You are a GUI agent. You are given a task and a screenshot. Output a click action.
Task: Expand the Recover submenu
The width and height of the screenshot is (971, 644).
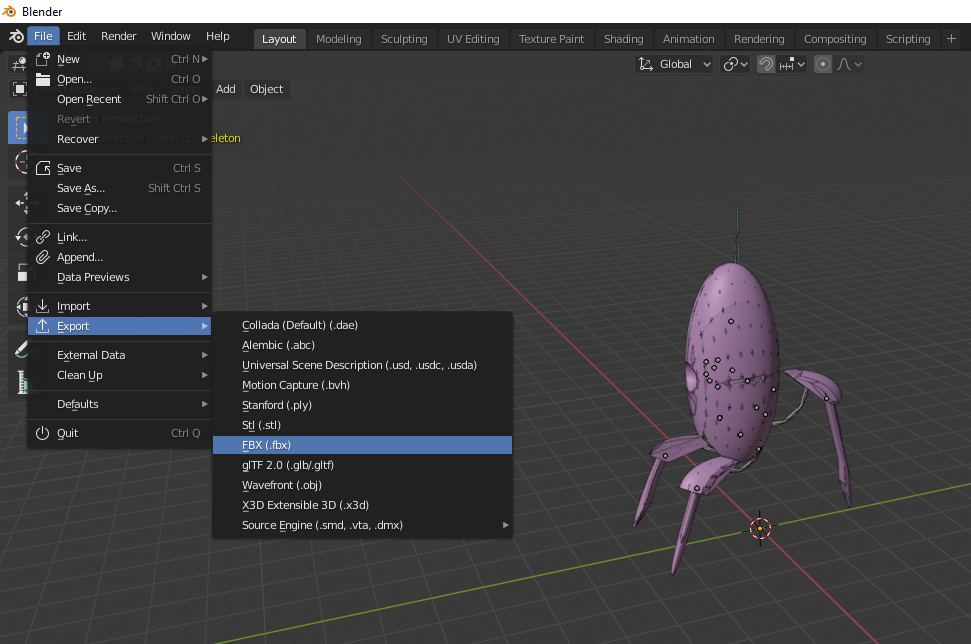pyautogui.click(x=204, y=139)
